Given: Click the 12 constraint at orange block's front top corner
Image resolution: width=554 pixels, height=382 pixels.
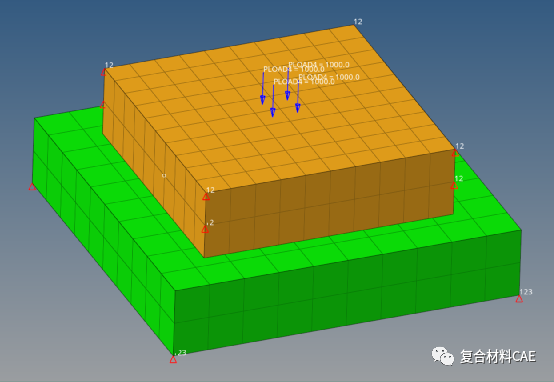Looking at the screenshot, I should [206, 197].
